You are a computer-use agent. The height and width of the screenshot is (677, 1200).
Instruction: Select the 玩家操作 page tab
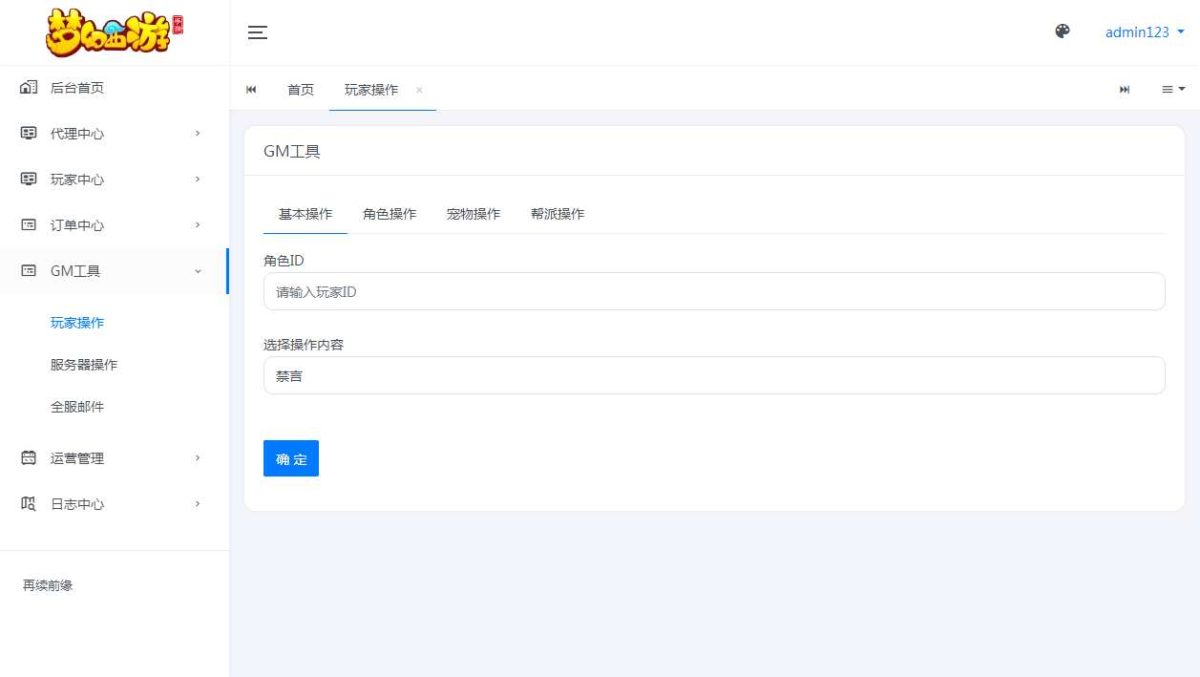click(x=371, y=90)
